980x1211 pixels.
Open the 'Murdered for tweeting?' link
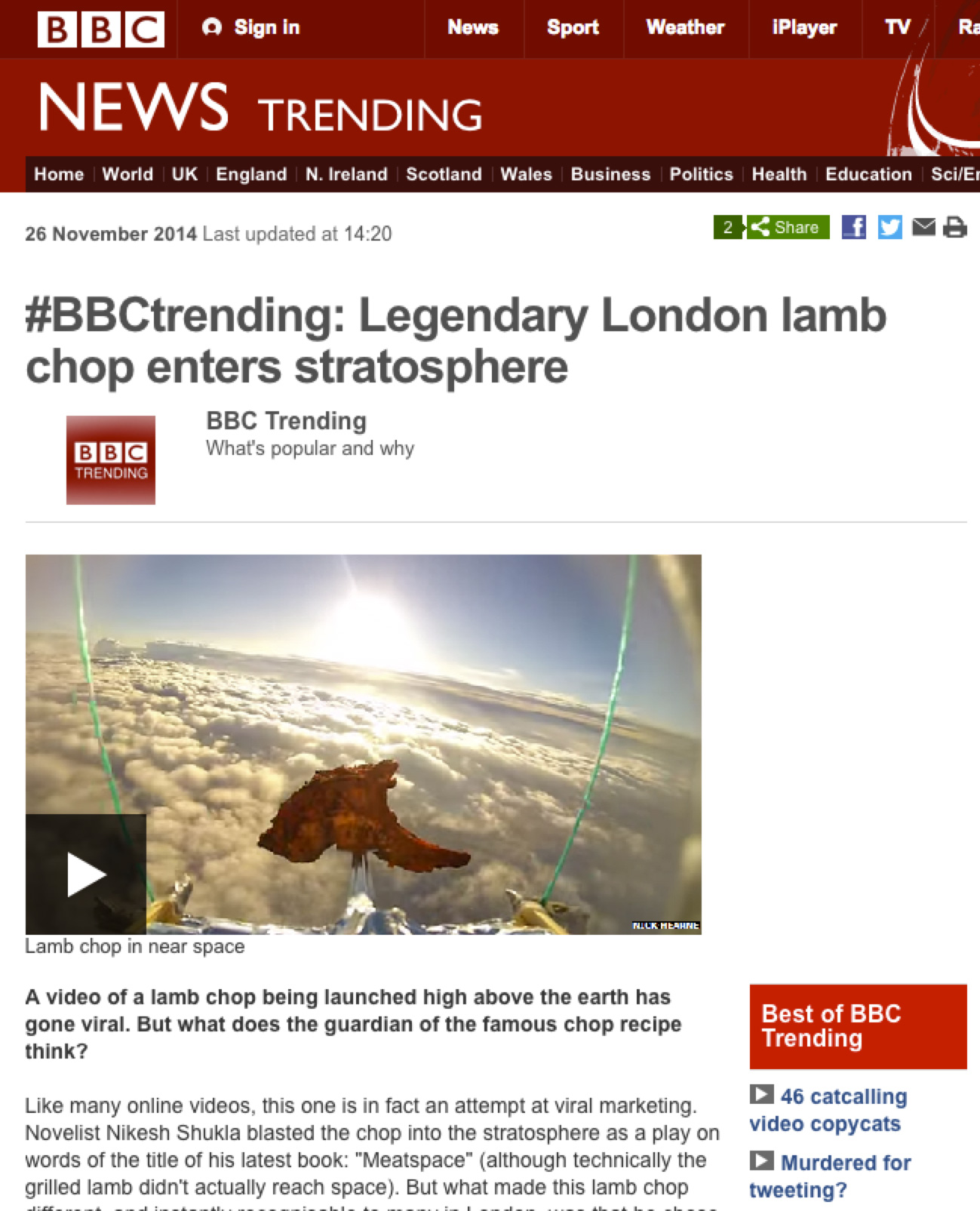[830, 1176]
